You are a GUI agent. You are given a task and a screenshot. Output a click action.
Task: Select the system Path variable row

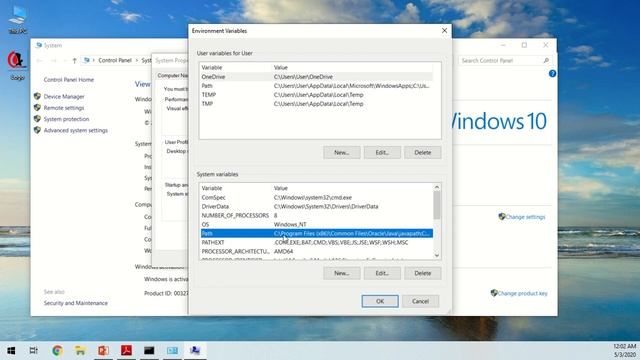pyautogui.click(x=316, y=233)
